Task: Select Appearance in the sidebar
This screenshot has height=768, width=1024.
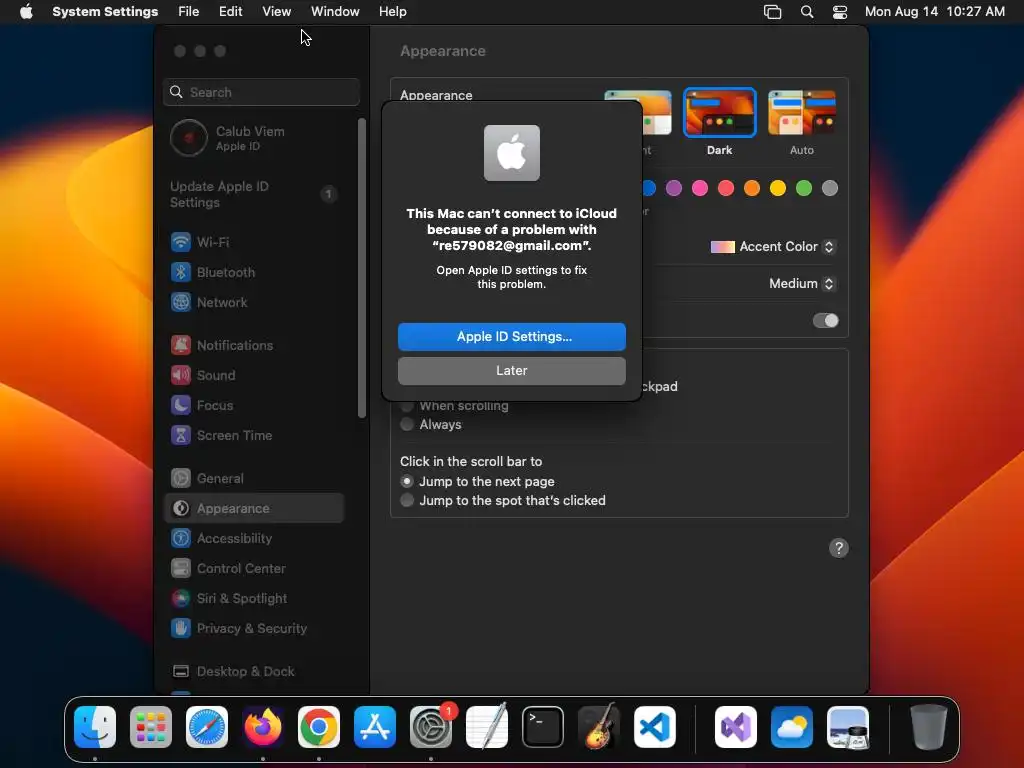Action: [x=253, y=508]
